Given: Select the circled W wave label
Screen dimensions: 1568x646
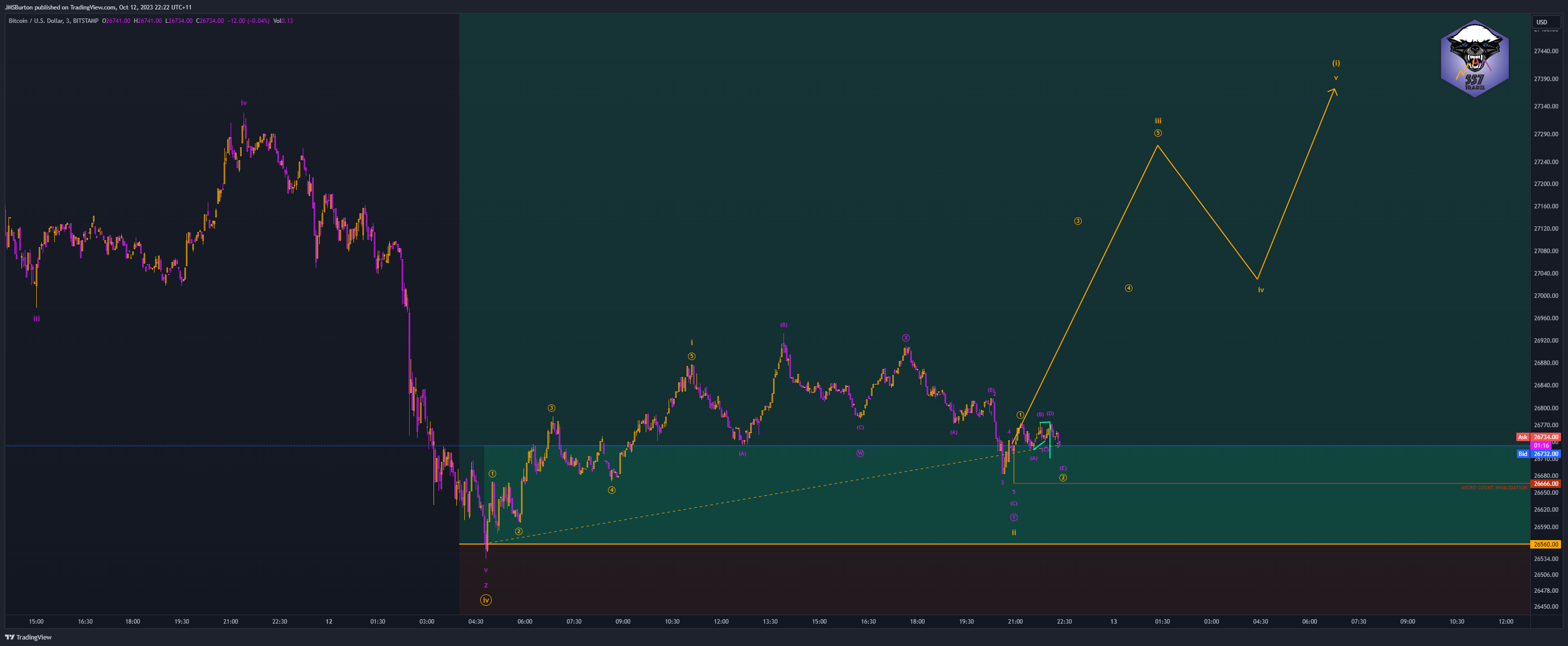Looking at the screenshot, I should pos(860,453).
